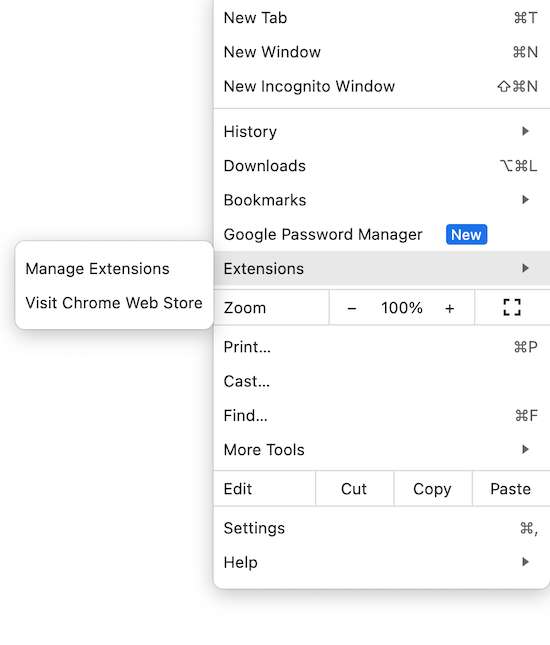The height and width of the screenshot is (645, 550).
Task: Select Manage Extensions in submenu
Action: click(114, 269)
